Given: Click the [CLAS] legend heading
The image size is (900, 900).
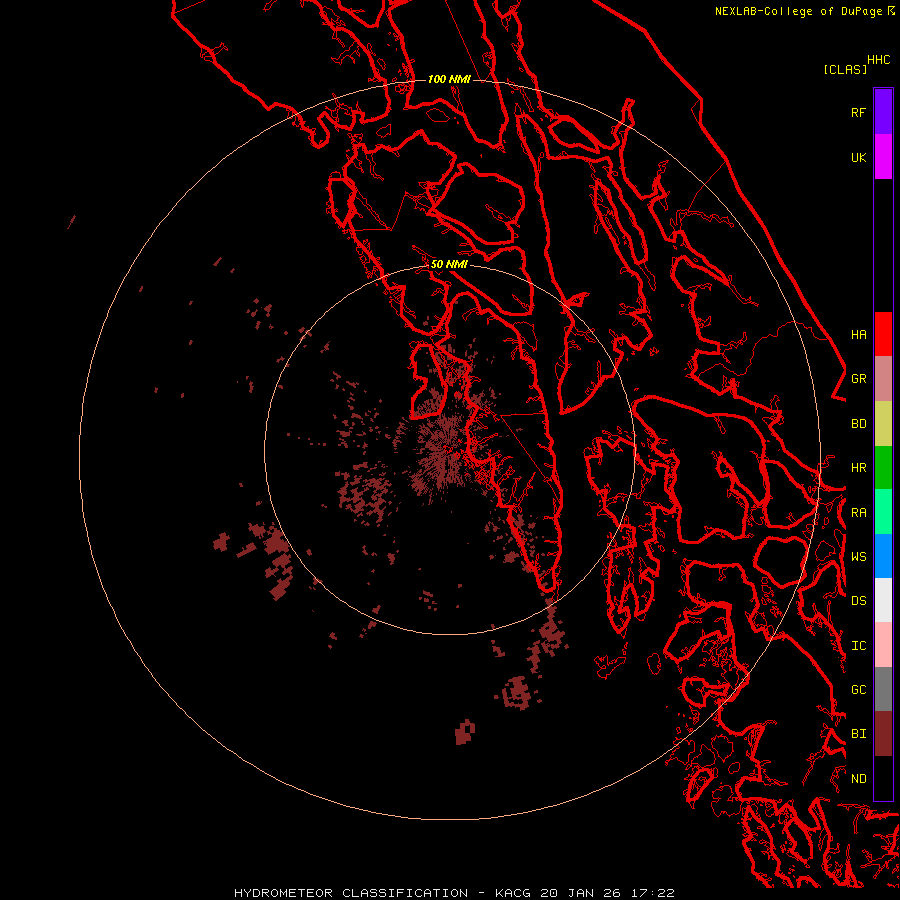Looking at the screenshot, I should [845, 69].
